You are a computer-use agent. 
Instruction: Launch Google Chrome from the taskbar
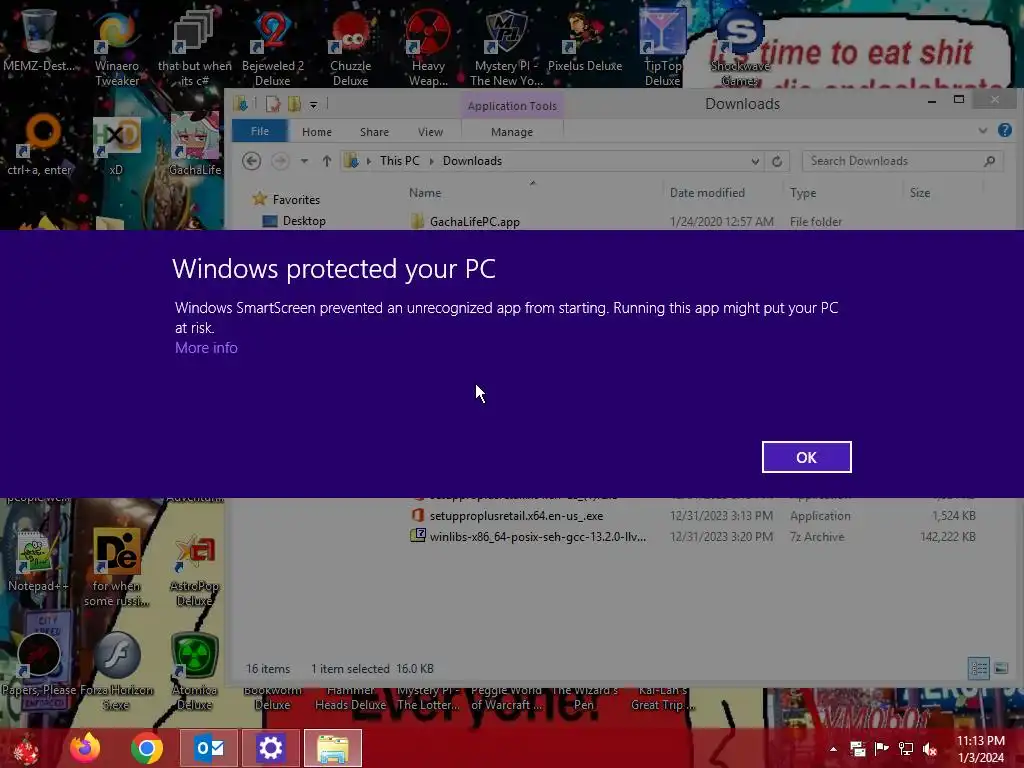pos(147,748)
